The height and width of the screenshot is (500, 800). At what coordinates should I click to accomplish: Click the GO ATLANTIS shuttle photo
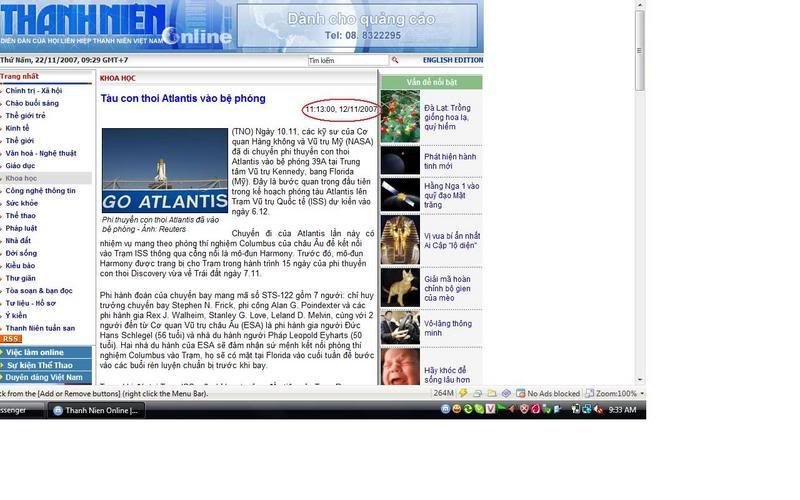pyautogui.click(x=165, y=170)
